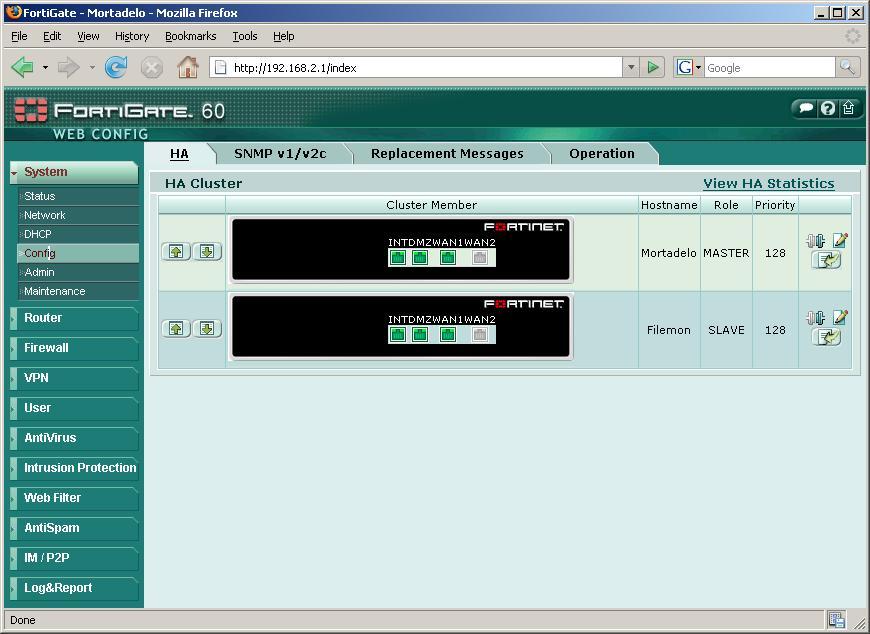This screenshot has height=634, width=870.
Task: Edit the Mortadelo cluster member
Action: click(x=840, y=240)
